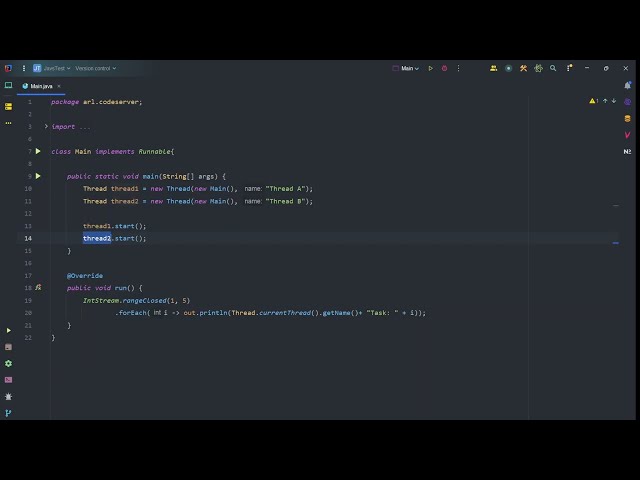
Task: Open the Project tool window icon
Action: pyautogui.click(x=8, y=85)
